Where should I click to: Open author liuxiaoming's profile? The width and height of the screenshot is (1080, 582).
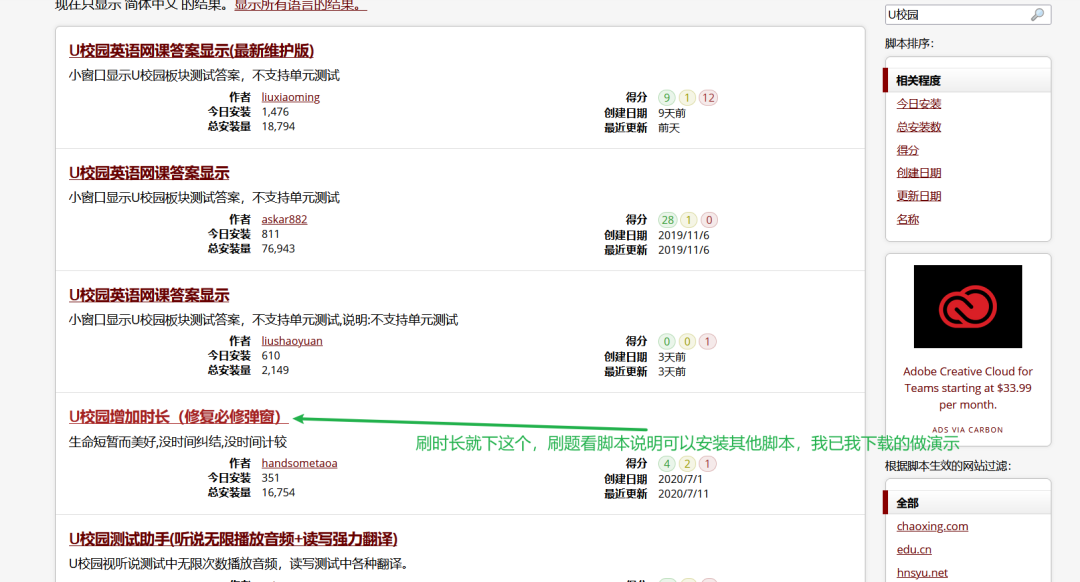[x=290, y=97]
